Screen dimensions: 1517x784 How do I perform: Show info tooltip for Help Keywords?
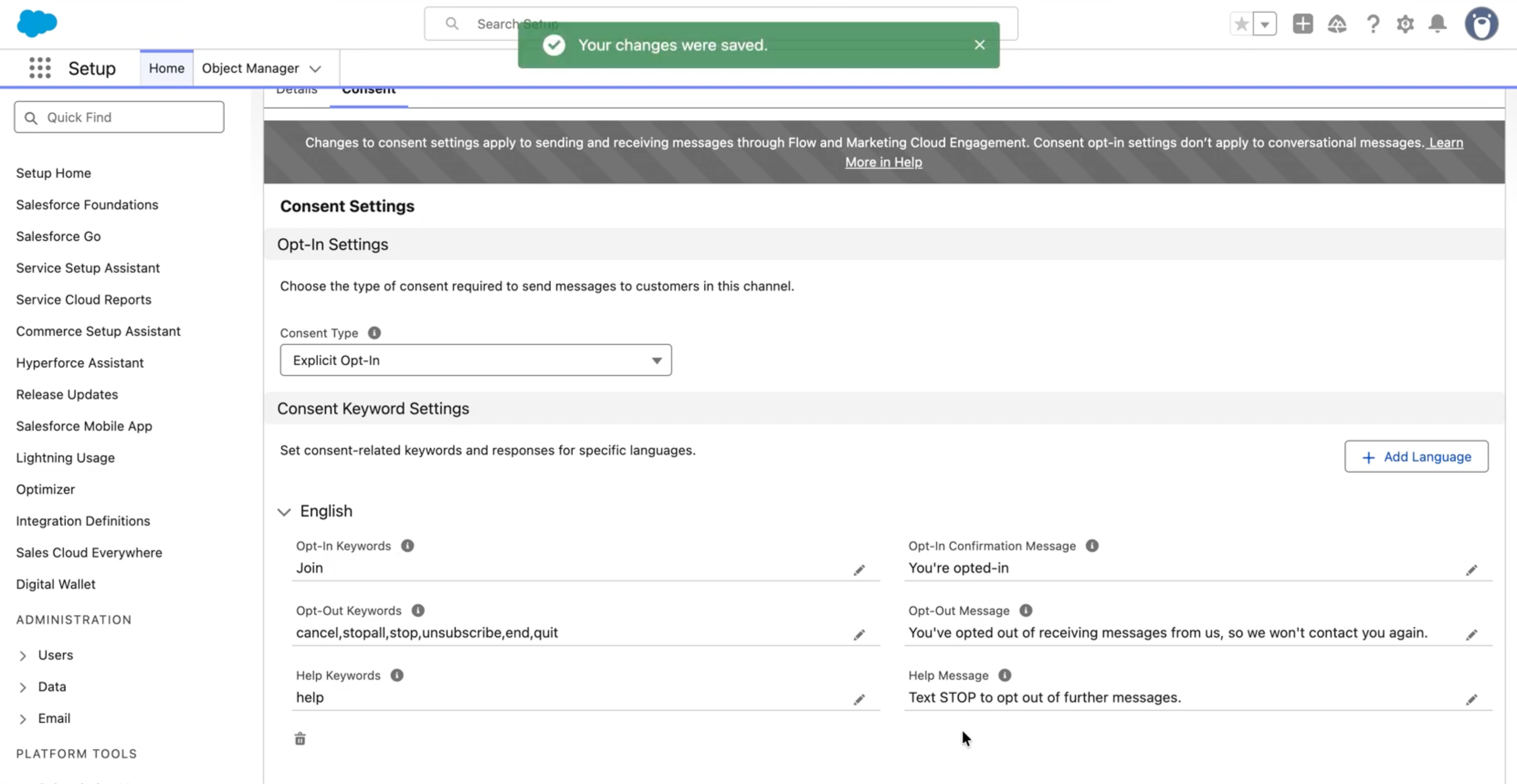click(x=397, y=675)
